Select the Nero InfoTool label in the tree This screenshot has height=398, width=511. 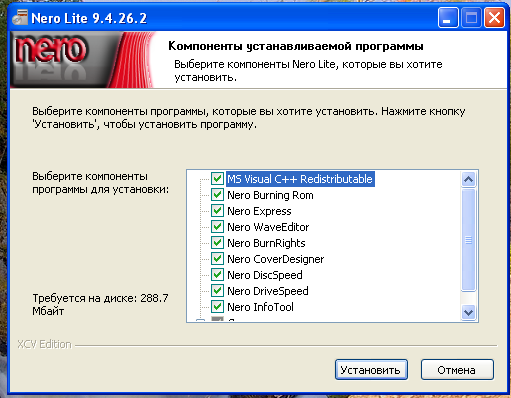(x=260, y=307)
